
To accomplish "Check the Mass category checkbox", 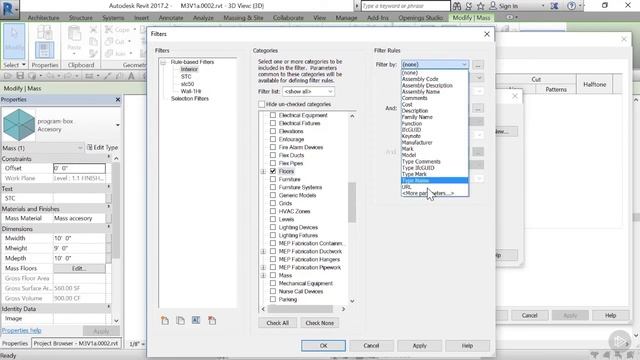I will click(273, 276).
